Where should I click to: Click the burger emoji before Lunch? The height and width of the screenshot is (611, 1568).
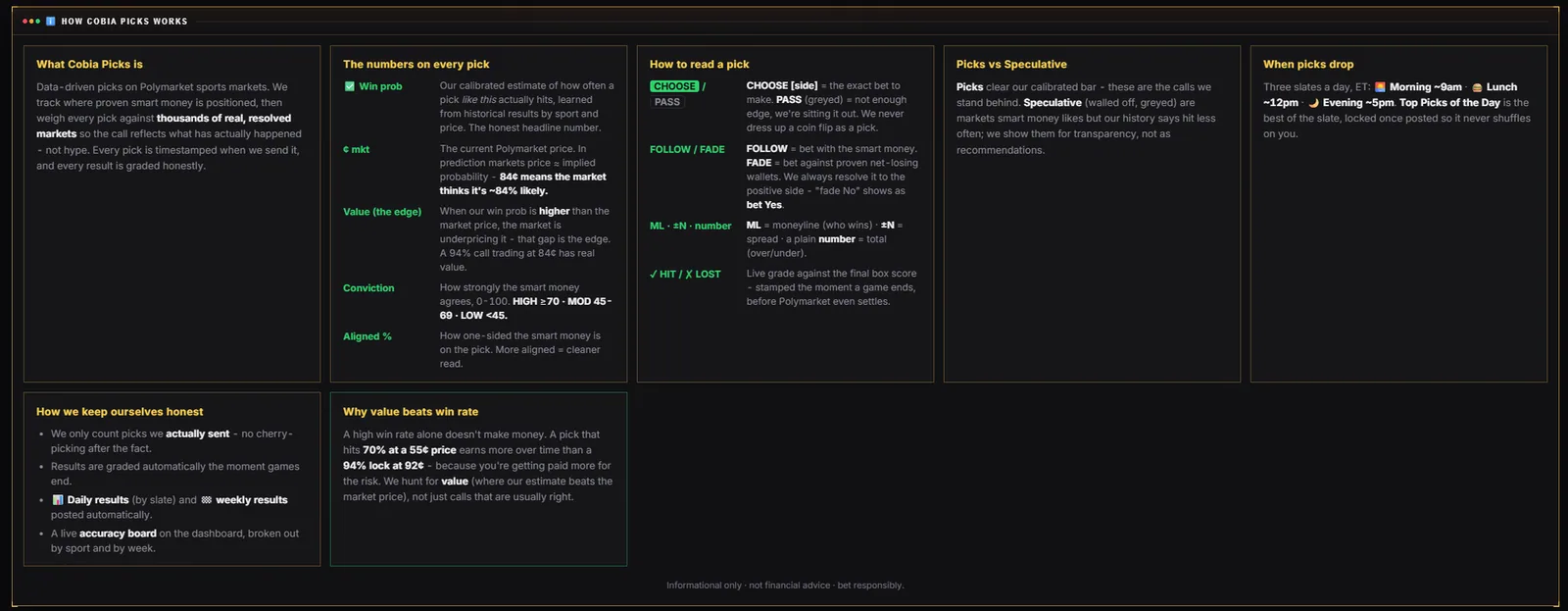[1477, 87]
